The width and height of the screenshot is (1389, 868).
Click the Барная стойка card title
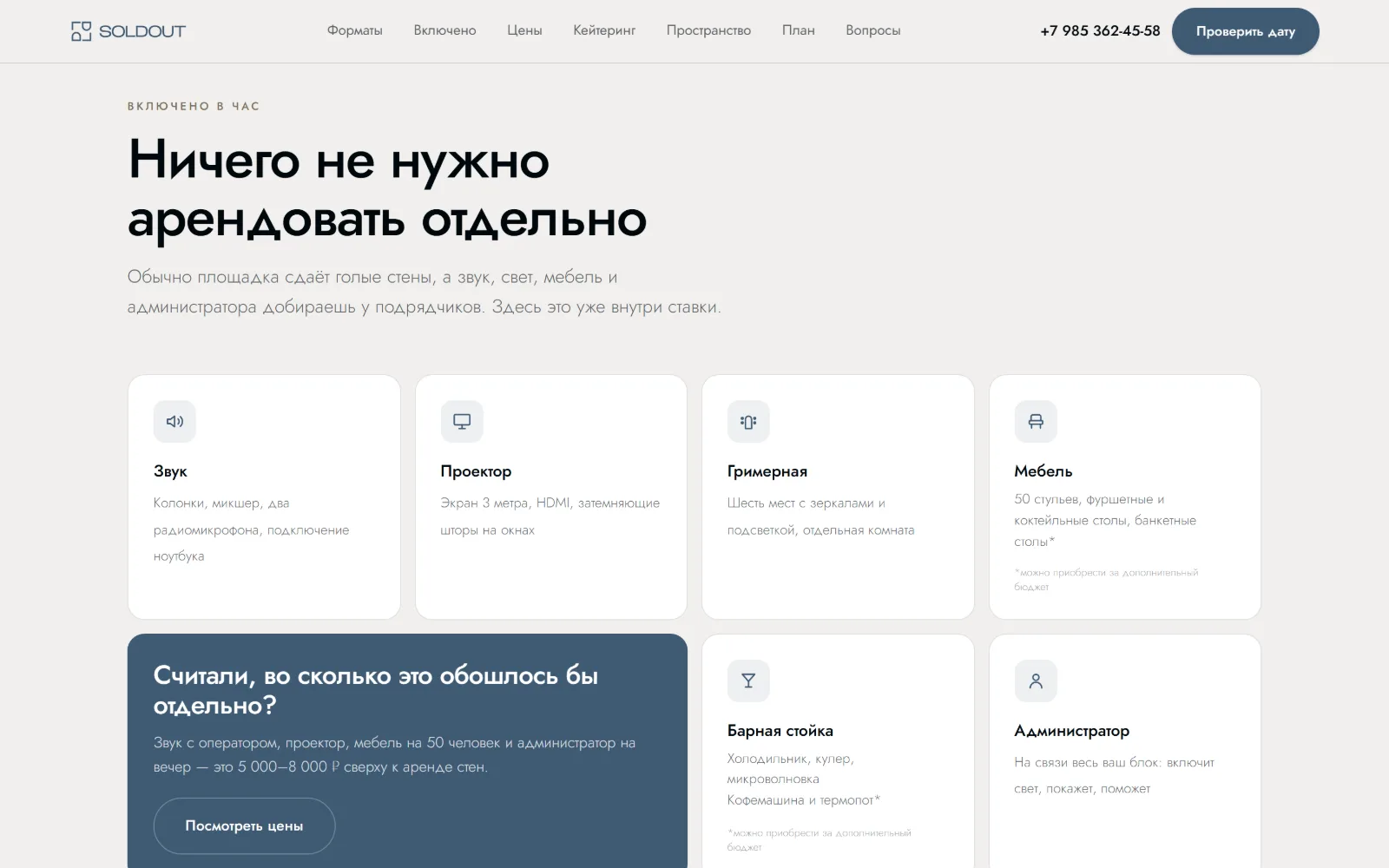click(x=780, y=731)
